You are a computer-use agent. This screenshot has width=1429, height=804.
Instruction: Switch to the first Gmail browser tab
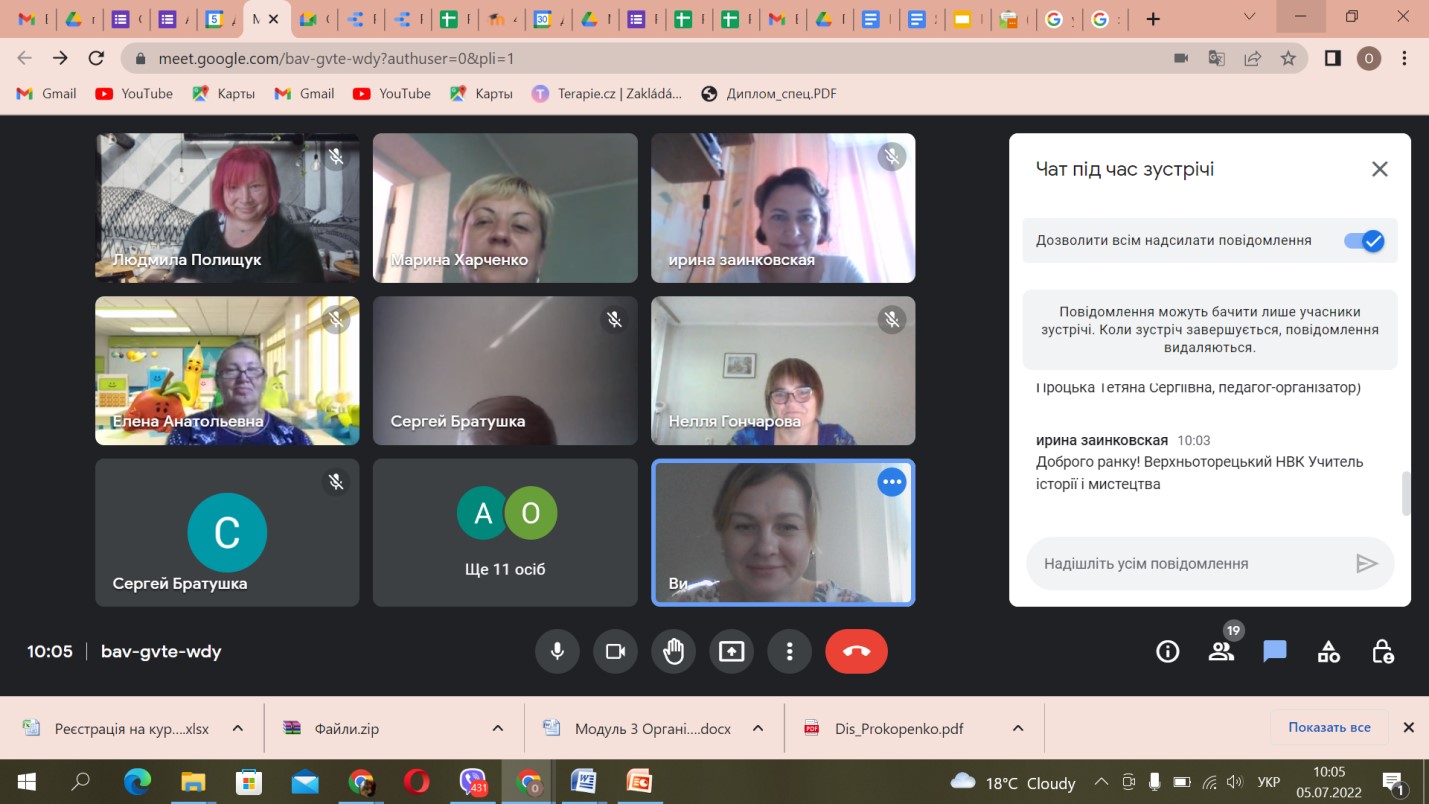pos(33,19)
